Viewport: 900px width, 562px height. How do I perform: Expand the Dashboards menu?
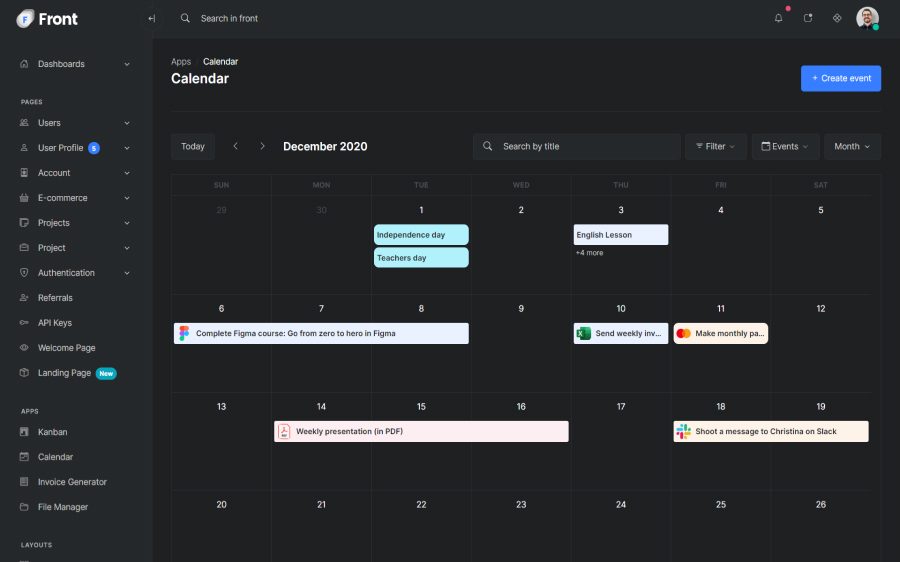click(x=75, y=64)
